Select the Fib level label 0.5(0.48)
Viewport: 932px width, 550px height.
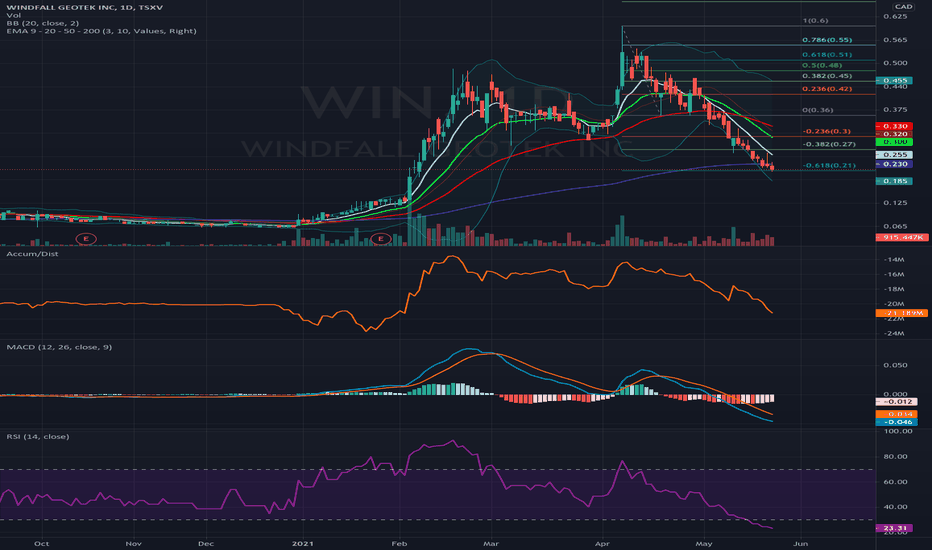click(821, 65)
